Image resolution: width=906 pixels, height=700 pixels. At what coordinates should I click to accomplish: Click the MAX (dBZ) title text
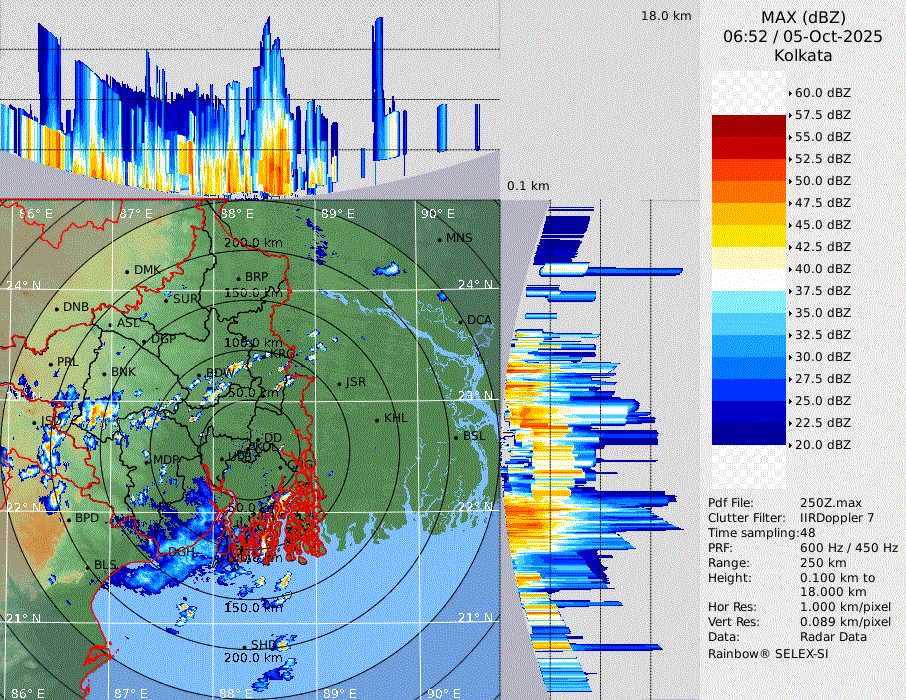(802, 17)
